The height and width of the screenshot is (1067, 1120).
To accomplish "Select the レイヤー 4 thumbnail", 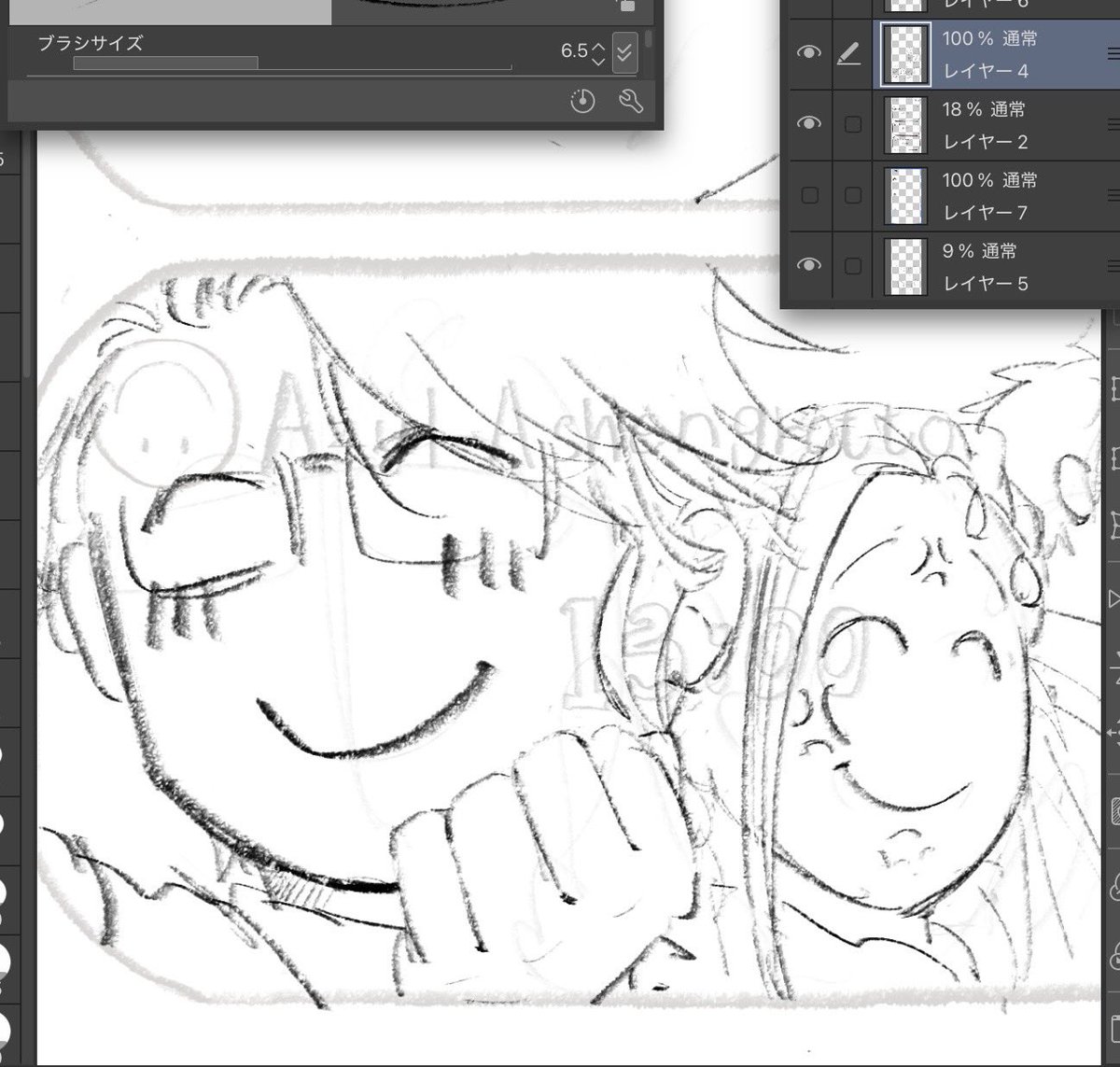I will pyautogui.click(x=905, y=54).
